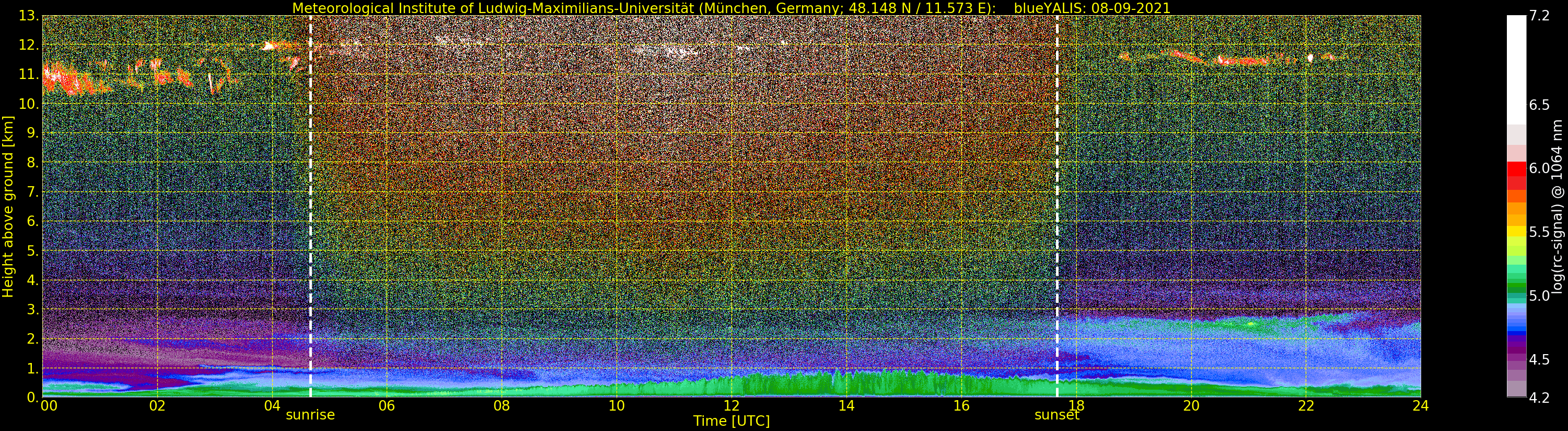Click the height axis tick label '0.'
The image size is (1568, 431).
[x=33, y=397]
